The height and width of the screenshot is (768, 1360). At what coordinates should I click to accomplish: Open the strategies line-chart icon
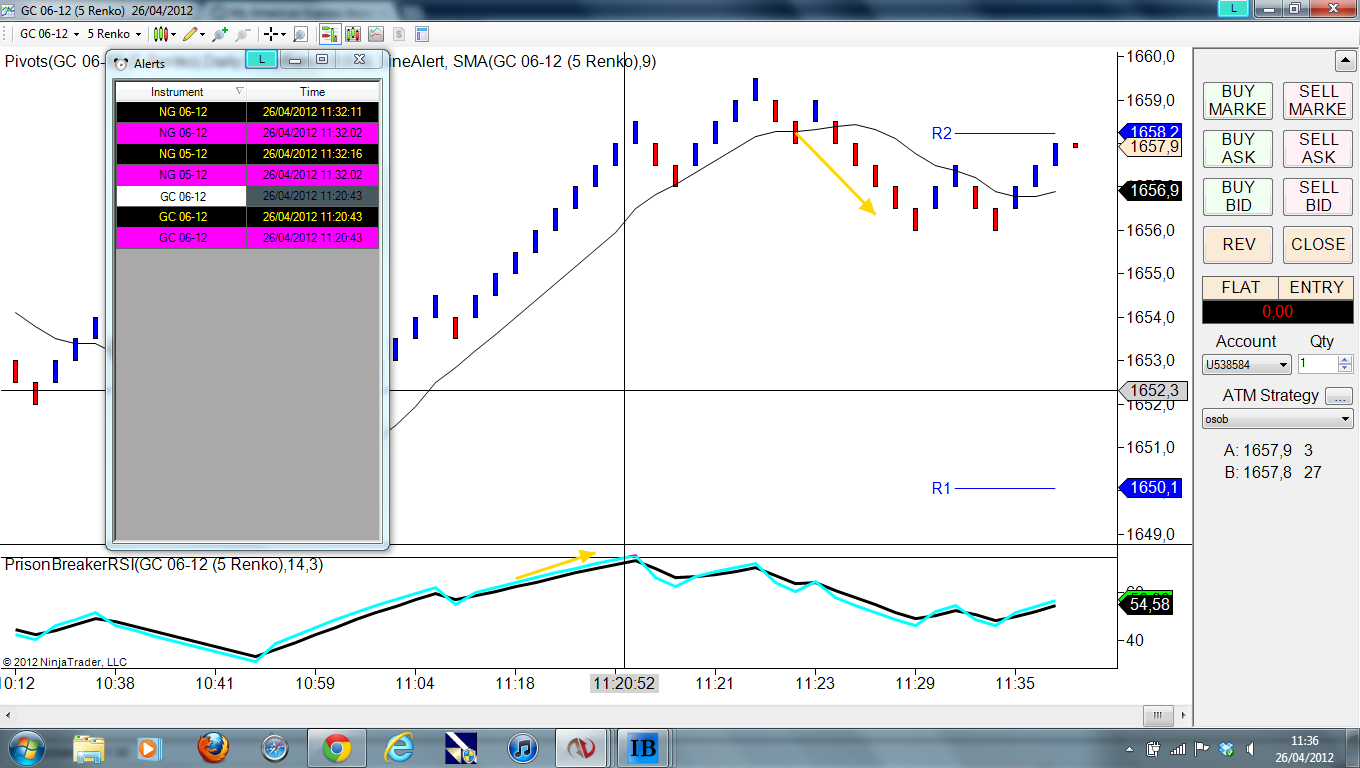376,34
